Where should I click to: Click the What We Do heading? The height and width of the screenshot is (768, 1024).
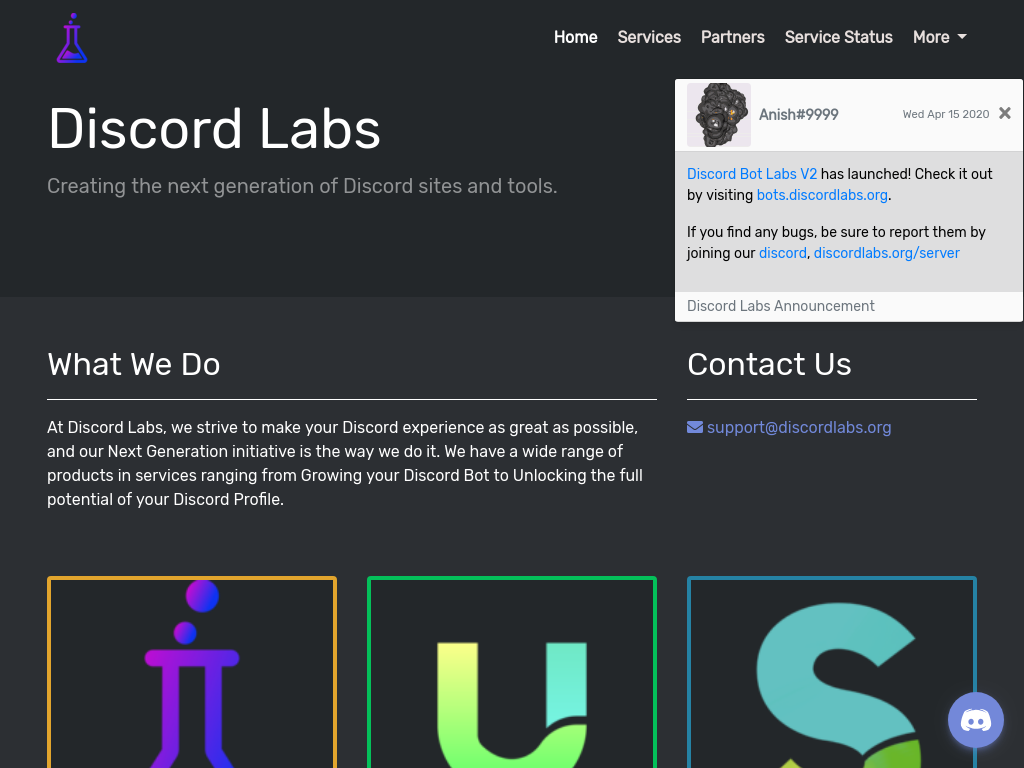(x=134, y=364)
